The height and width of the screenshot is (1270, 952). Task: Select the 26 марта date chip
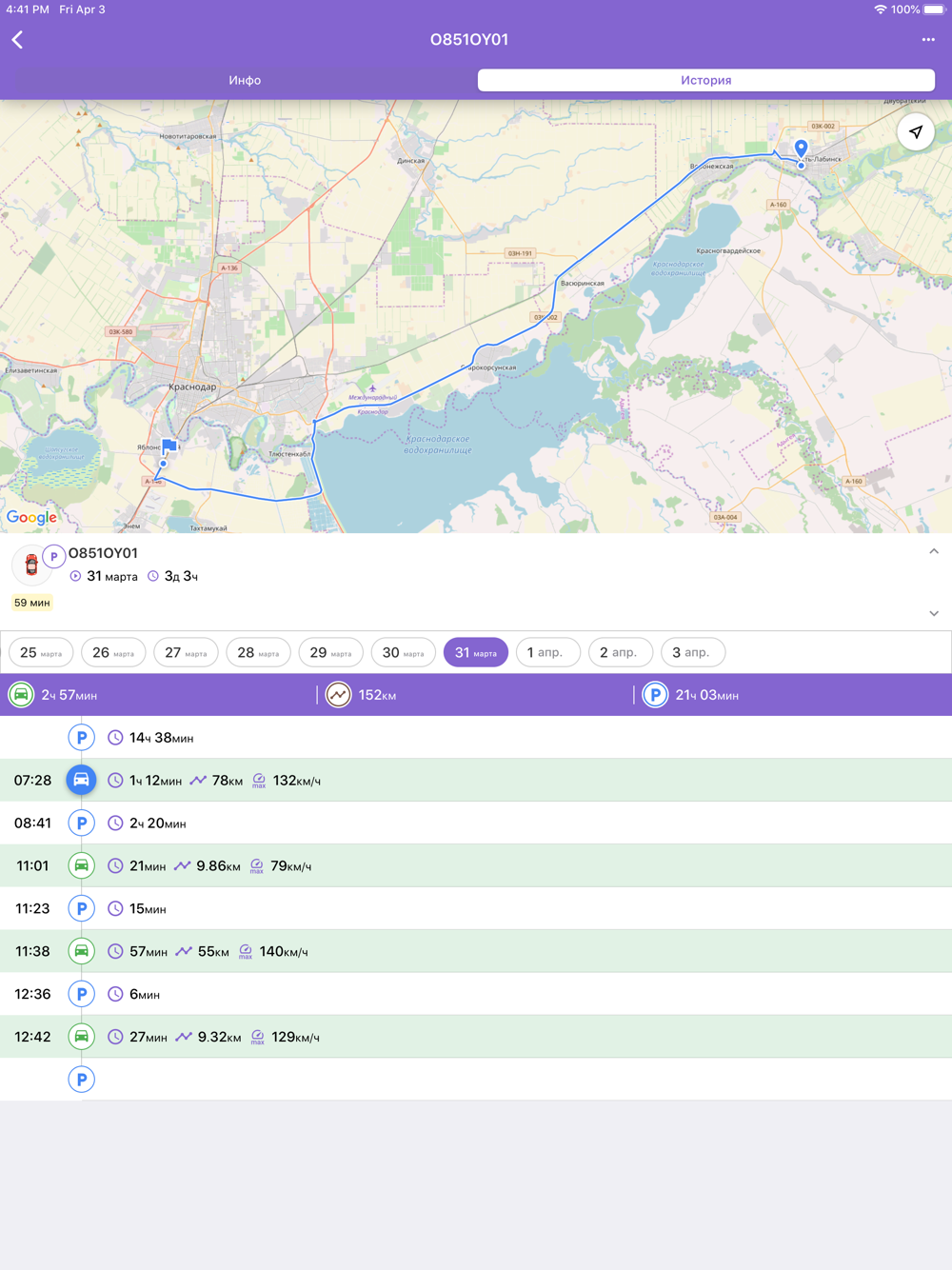click(113, 652)
